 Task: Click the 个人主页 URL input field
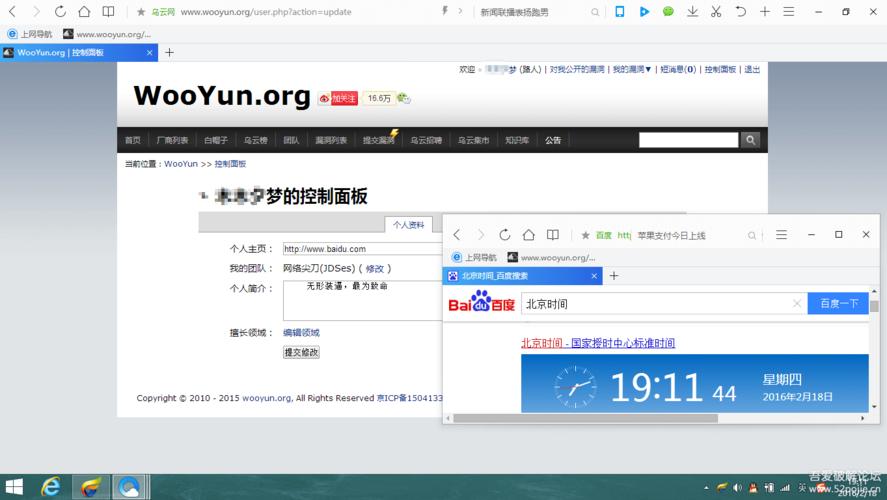362,249
